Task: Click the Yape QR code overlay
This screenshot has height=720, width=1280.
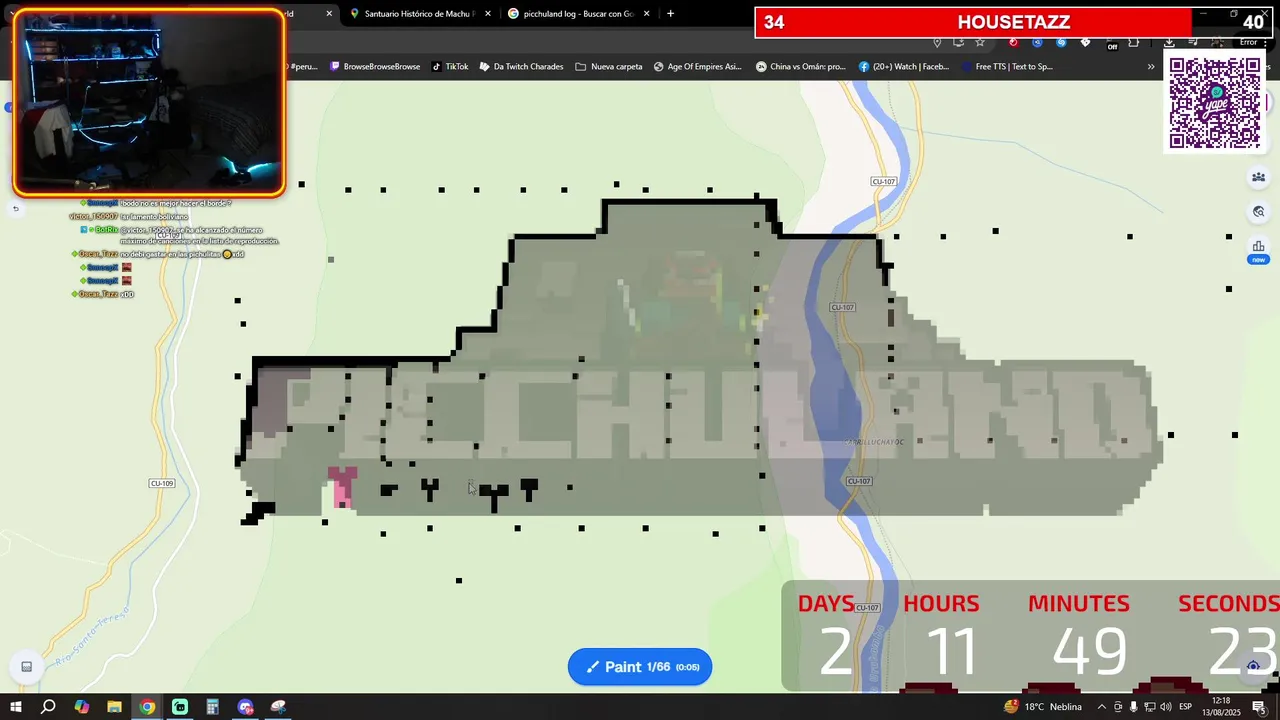Action: coord(1215,103)
